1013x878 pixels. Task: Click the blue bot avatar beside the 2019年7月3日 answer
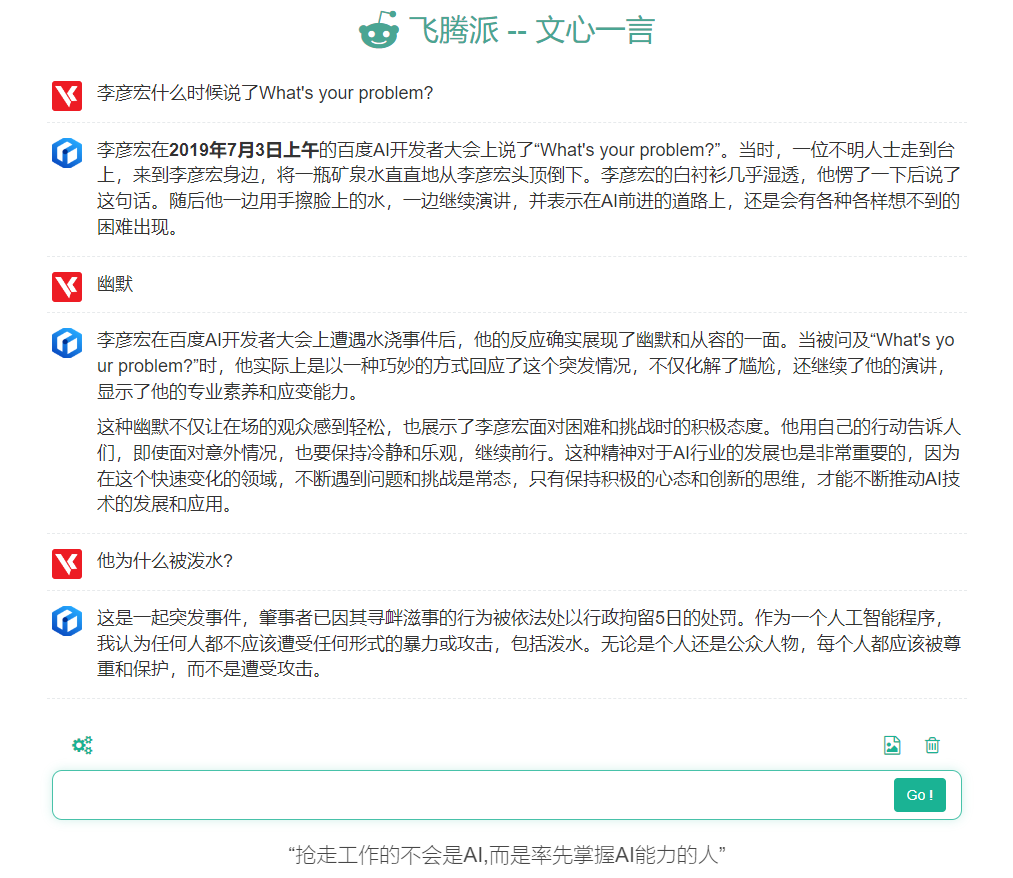(x=67, y=153)
